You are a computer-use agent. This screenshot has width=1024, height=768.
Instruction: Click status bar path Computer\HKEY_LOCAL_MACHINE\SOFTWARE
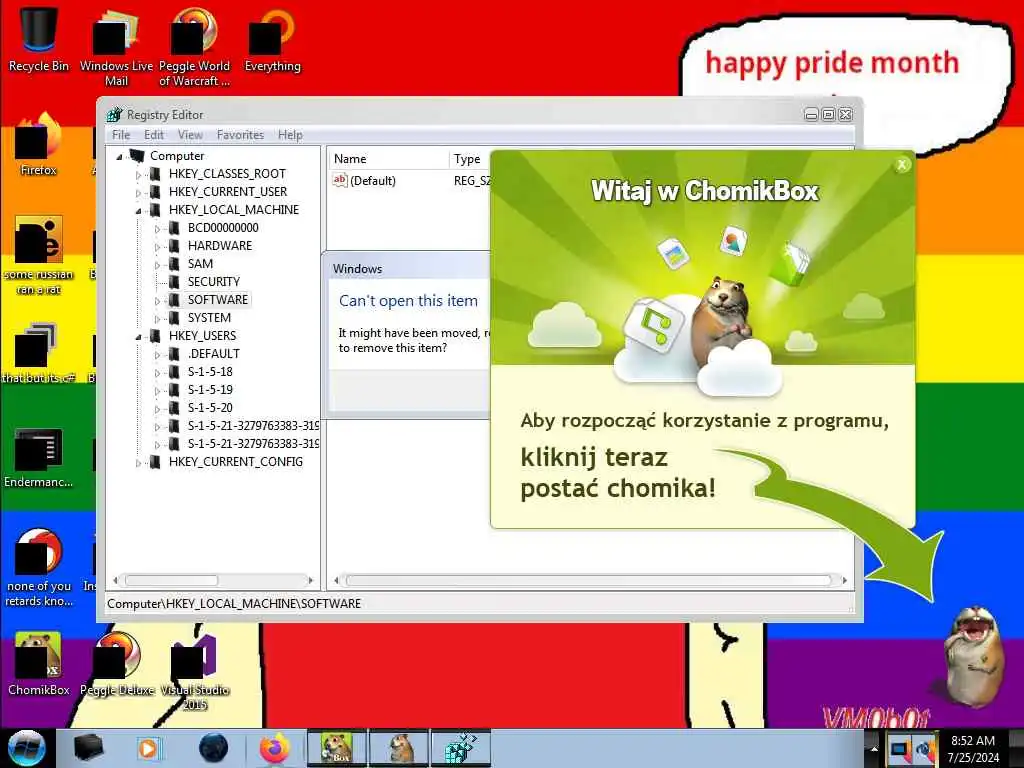pos(234,604)
